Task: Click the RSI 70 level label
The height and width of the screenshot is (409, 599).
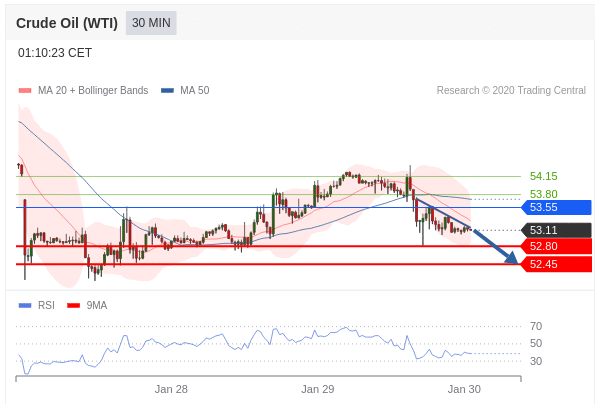Action: [536, 326]
